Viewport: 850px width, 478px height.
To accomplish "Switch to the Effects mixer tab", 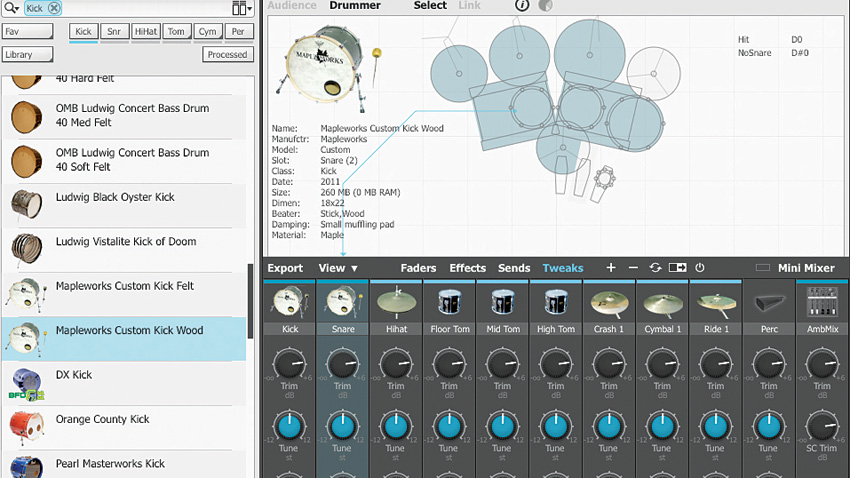I will coord(467,268).
